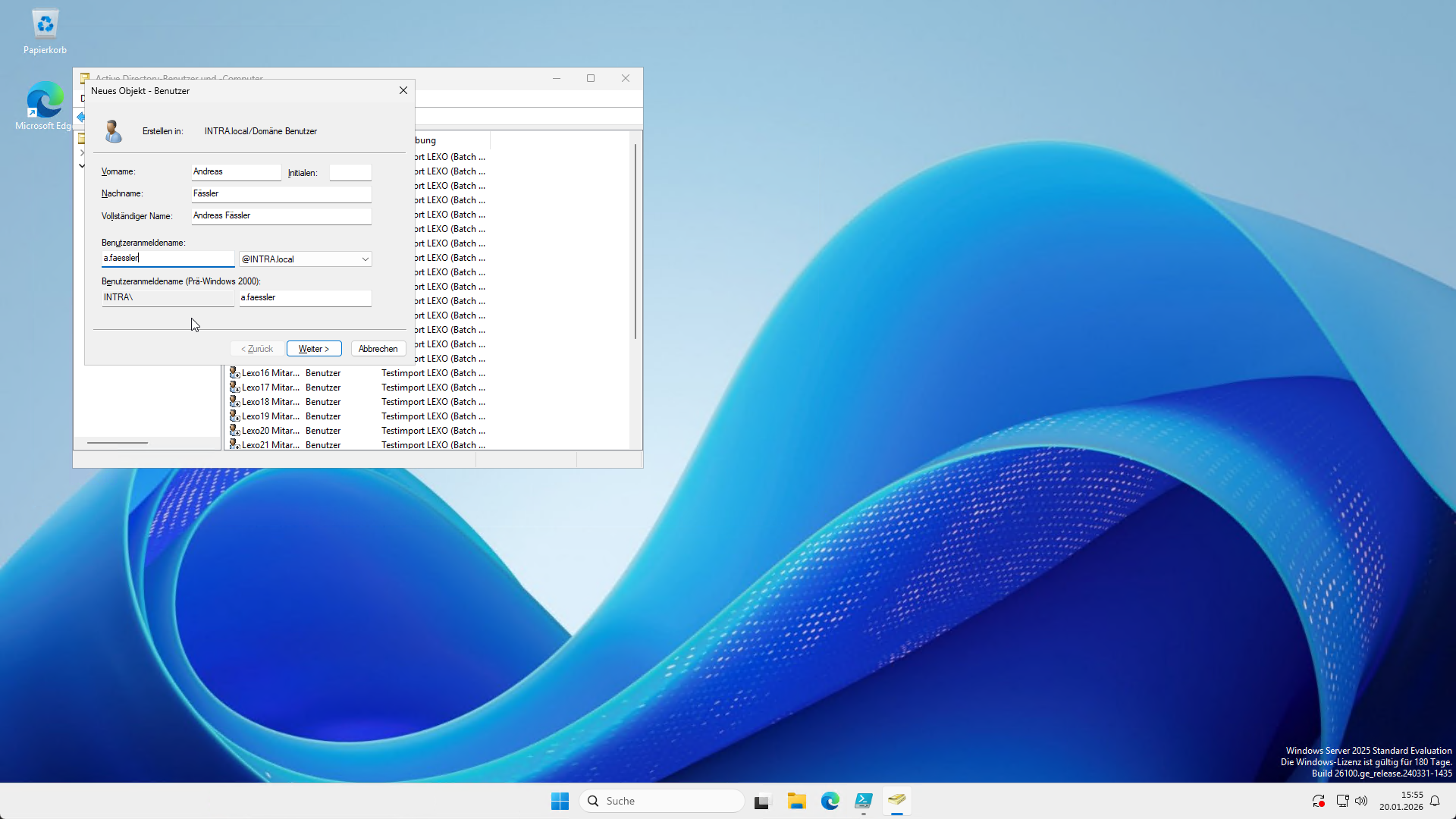Open File Explorer from the taskbar

tap(796, 801)
